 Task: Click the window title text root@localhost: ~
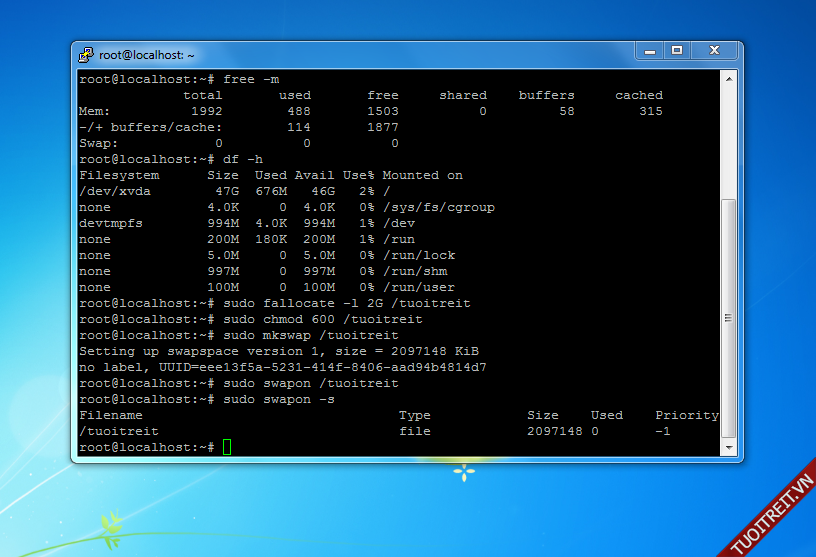pyautogui.click(x=148, y=55)
